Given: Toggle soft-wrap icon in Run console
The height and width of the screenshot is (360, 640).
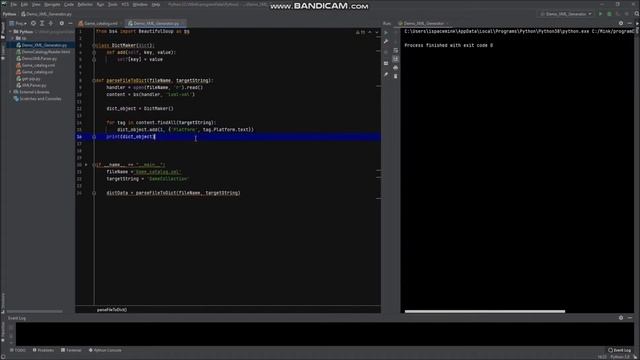Looking at the screenshot, I should [x=396, y=50].
